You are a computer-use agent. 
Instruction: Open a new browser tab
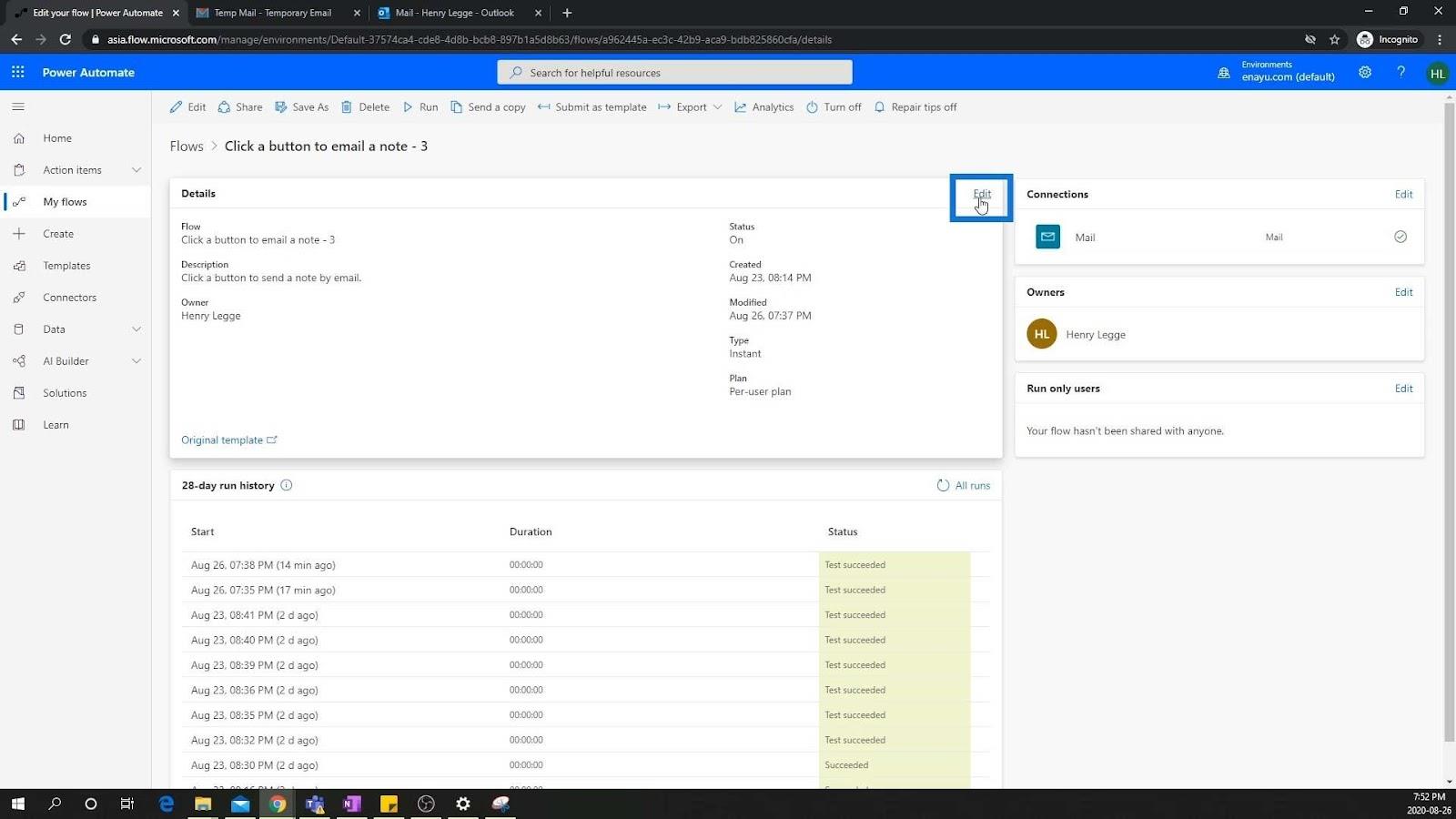tap(567, 13)
